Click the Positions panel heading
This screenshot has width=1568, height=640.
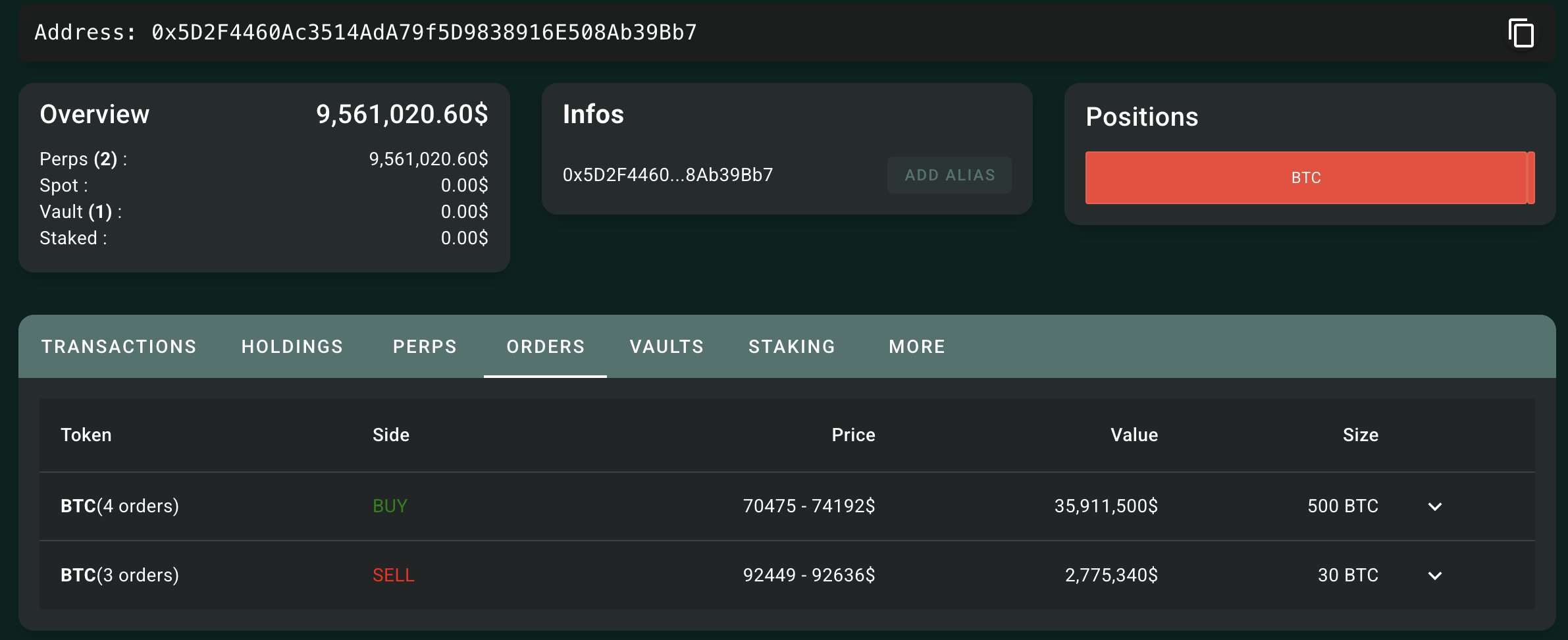click(1142, 117)
